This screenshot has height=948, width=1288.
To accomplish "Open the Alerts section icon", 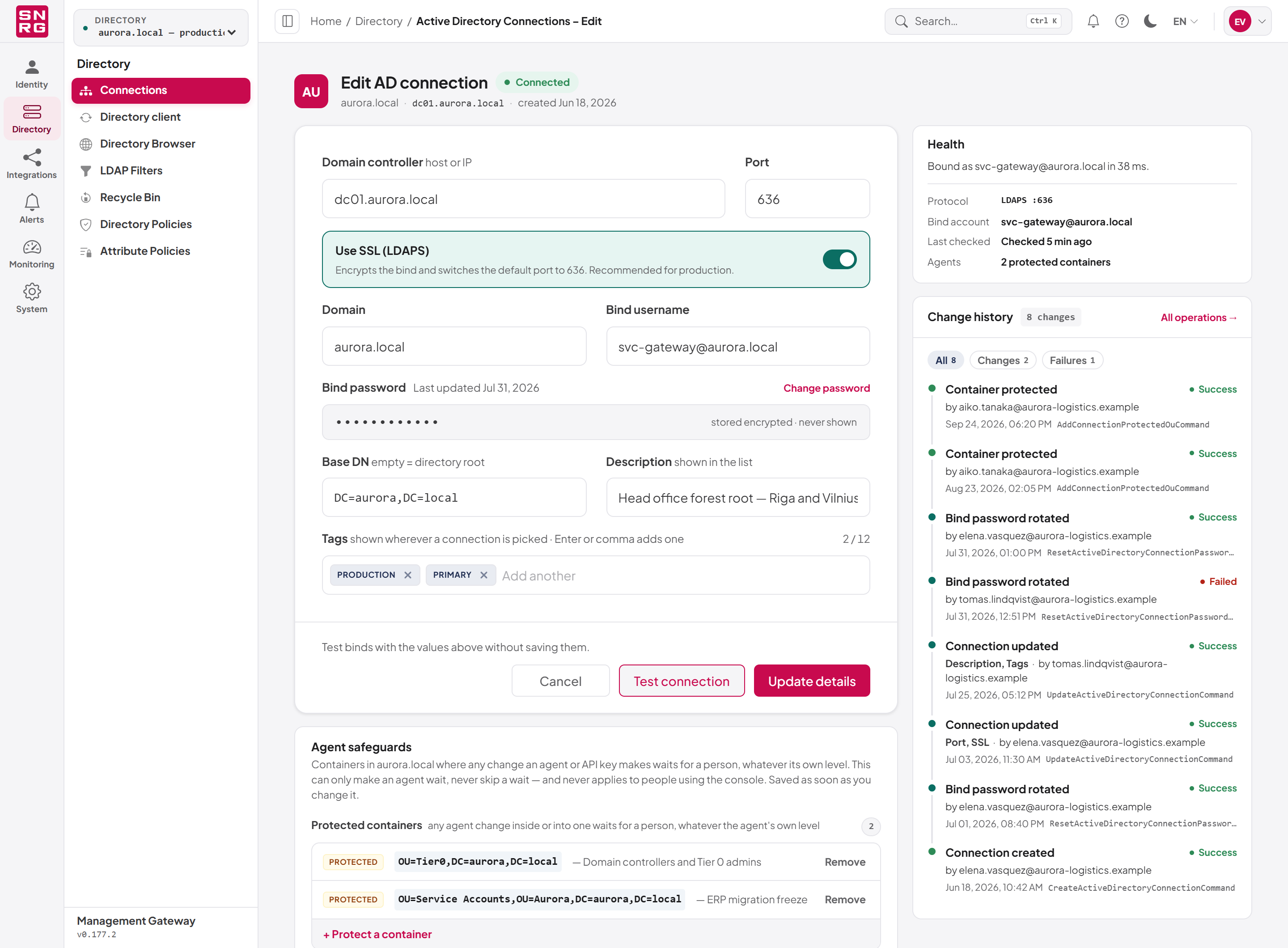I will (x=32, y=202).
